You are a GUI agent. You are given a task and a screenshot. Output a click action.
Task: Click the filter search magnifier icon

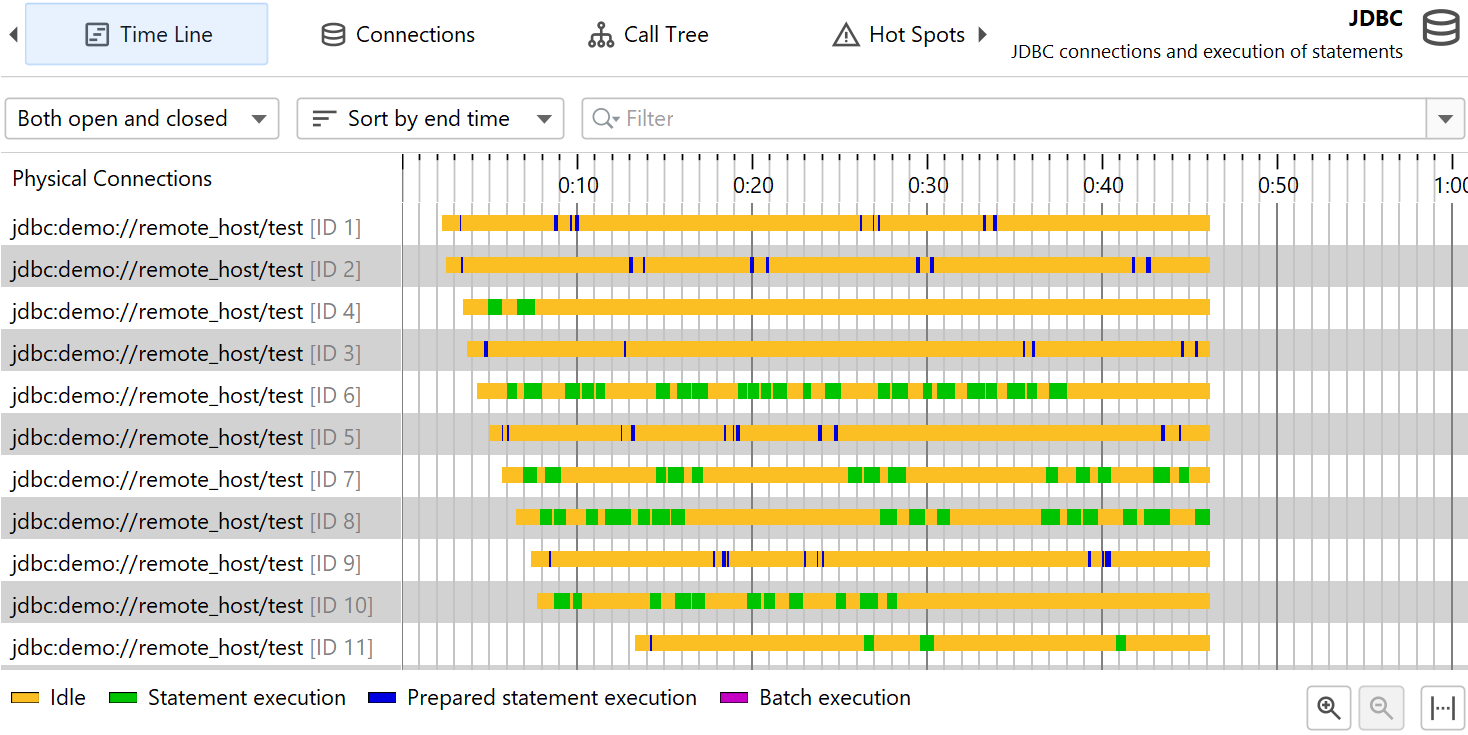[605, 119]
